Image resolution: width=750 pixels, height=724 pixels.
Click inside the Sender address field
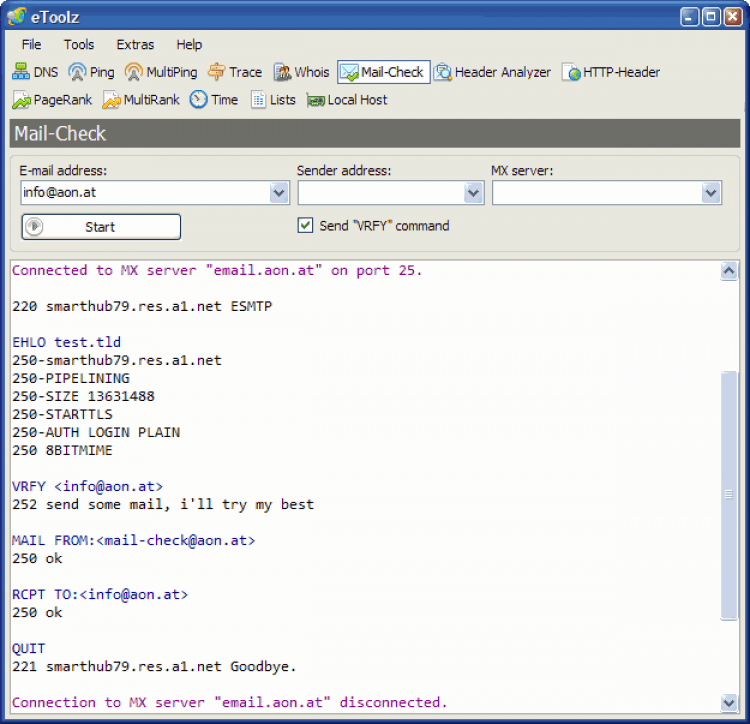(x=380, y=193)
